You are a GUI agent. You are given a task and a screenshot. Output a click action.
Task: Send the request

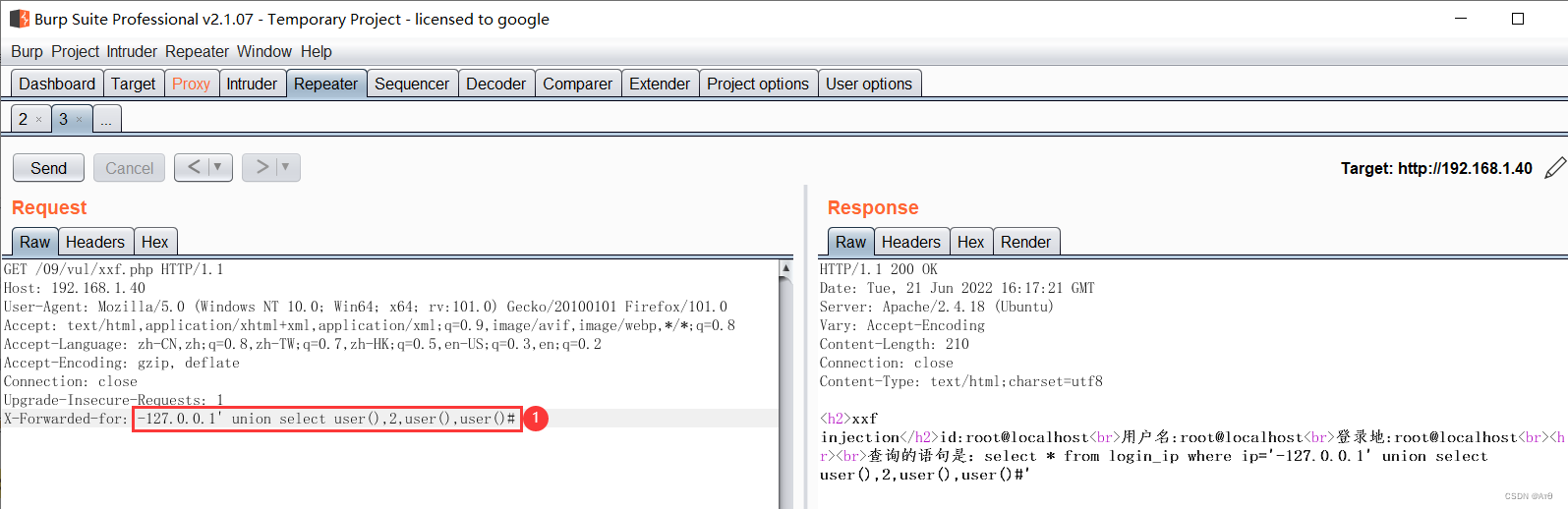click(x=48, y=168)
